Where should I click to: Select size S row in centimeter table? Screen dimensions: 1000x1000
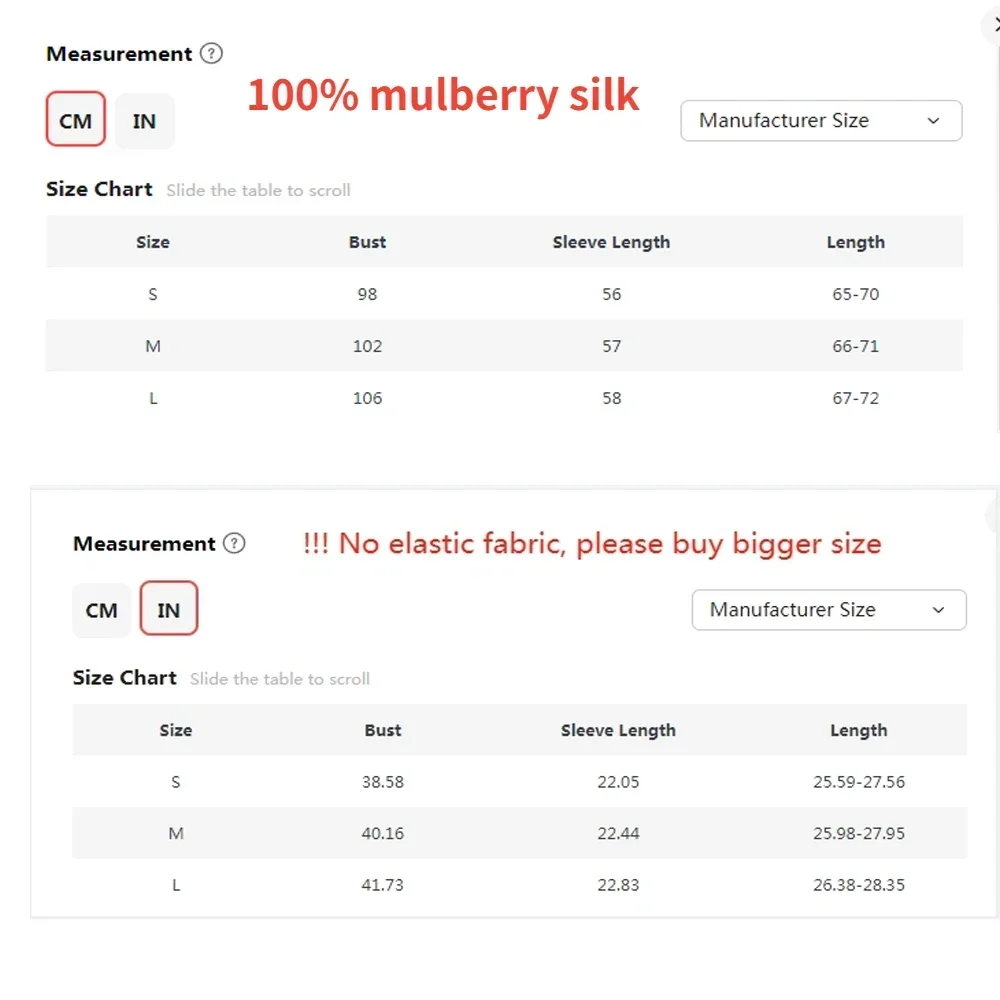click(153, 294)
